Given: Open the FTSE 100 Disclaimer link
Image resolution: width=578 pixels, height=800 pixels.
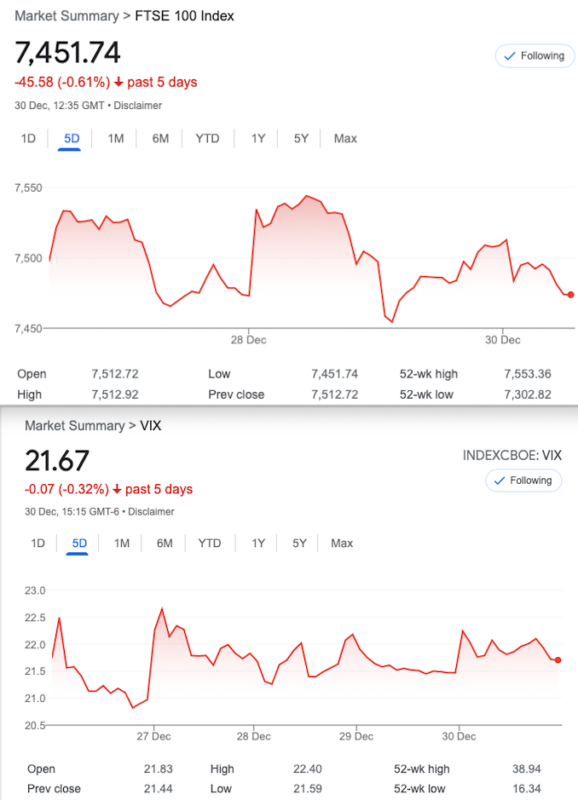Looking at the screenshot, I should tap(138, 106).
